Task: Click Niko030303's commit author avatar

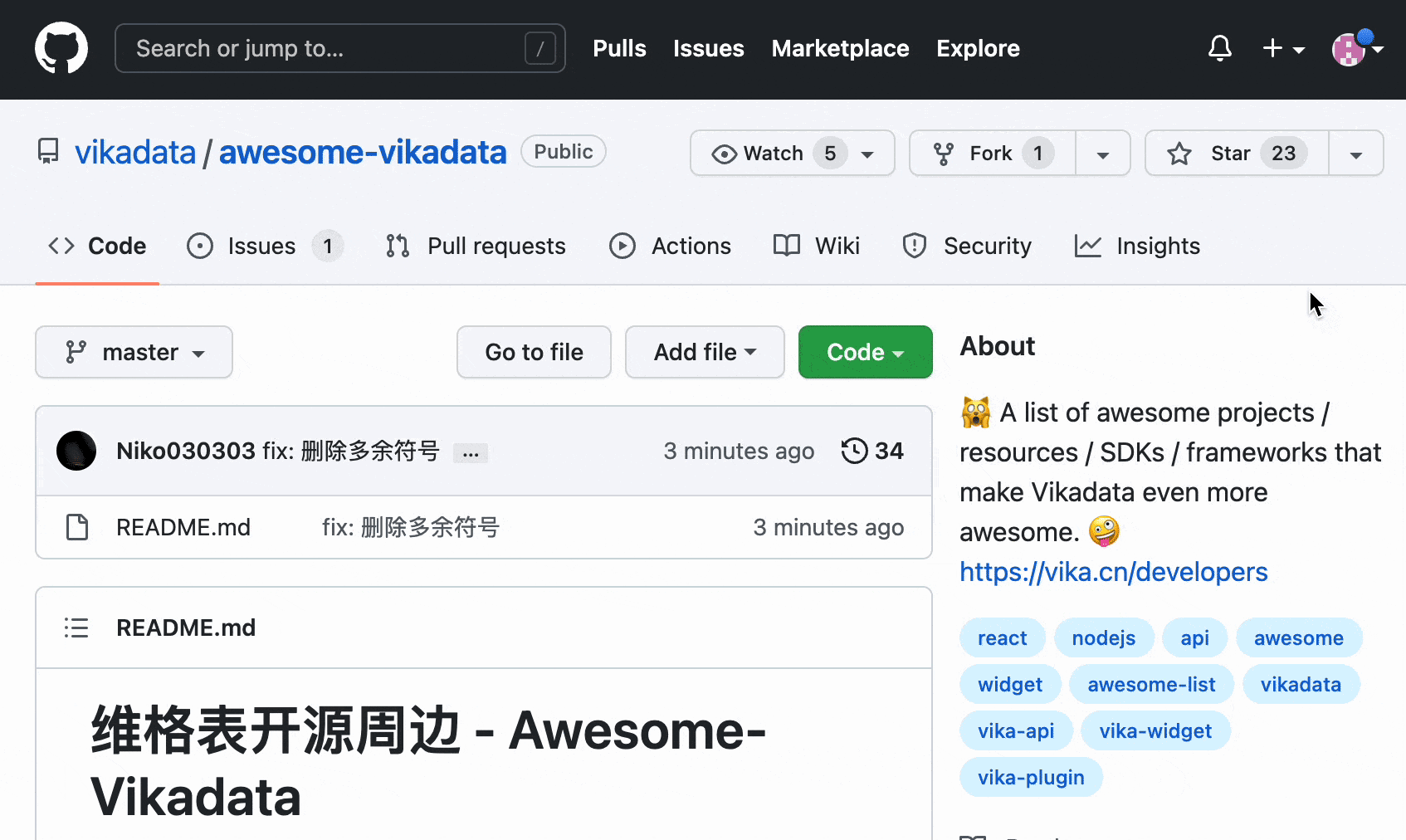Action: tap(76, 451)
